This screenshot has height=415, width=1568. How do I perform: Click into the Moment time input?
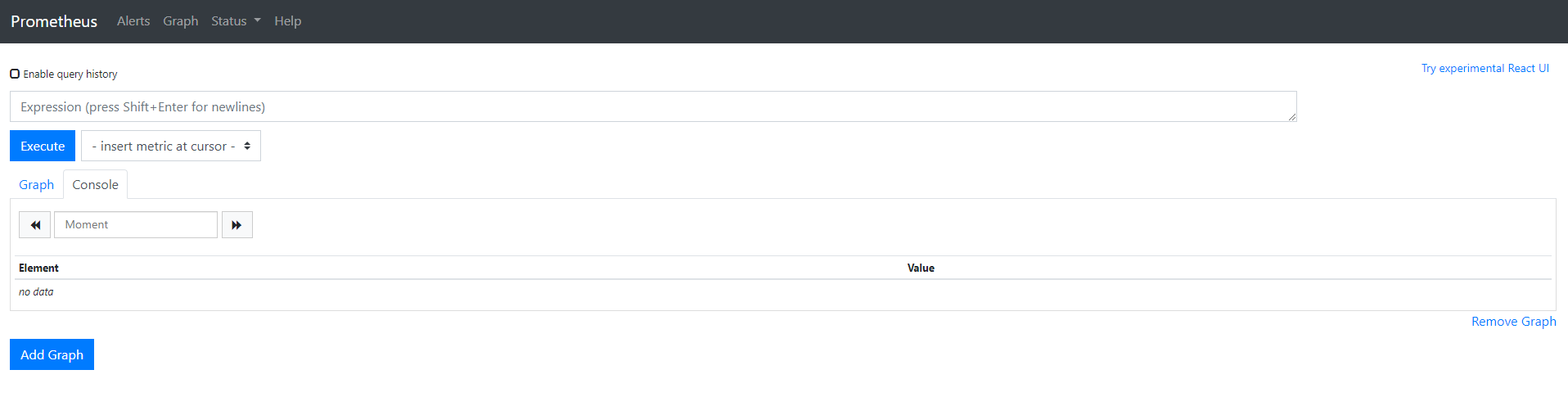[x=136, y=225]
